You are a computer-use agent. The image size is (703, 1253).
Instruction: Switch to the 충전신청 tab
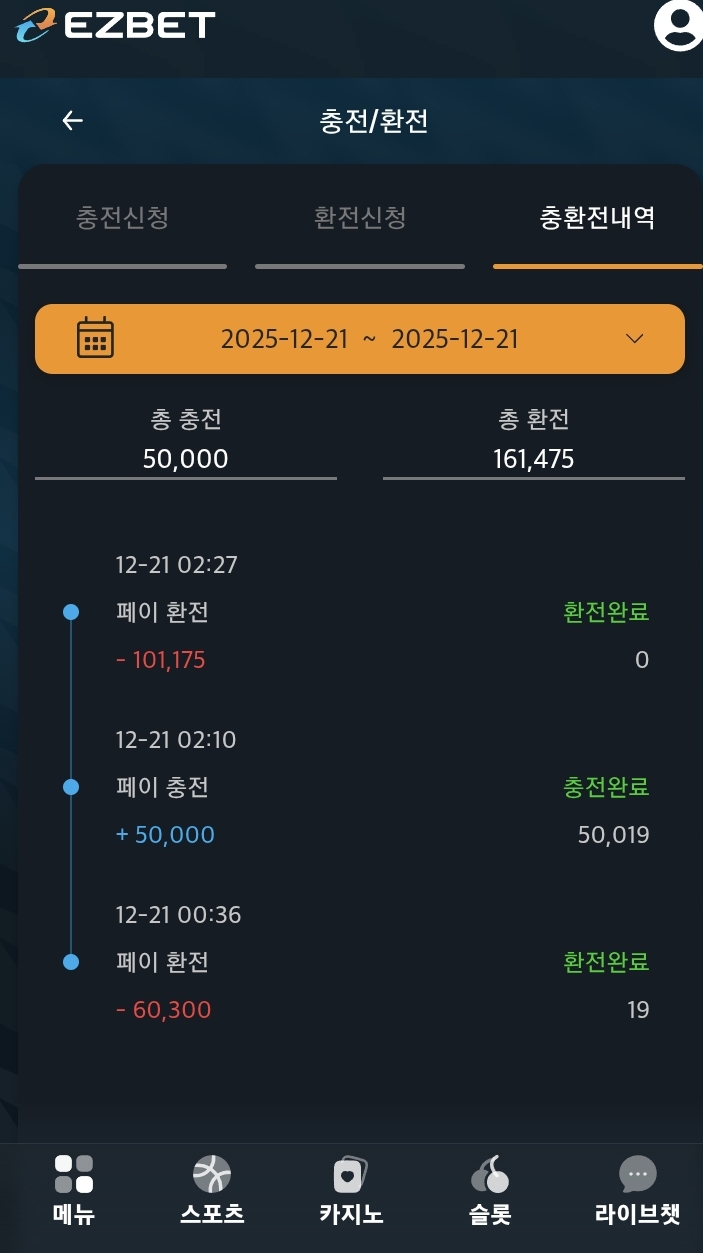tap(122, 218)
